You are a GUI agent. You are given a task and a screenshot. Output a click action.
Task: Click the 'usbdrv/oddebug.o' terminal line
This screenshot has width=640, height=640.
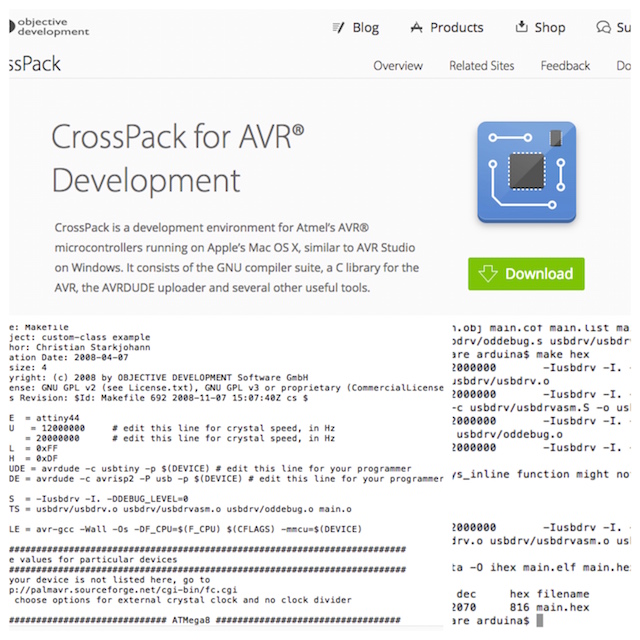pos(509,434)
